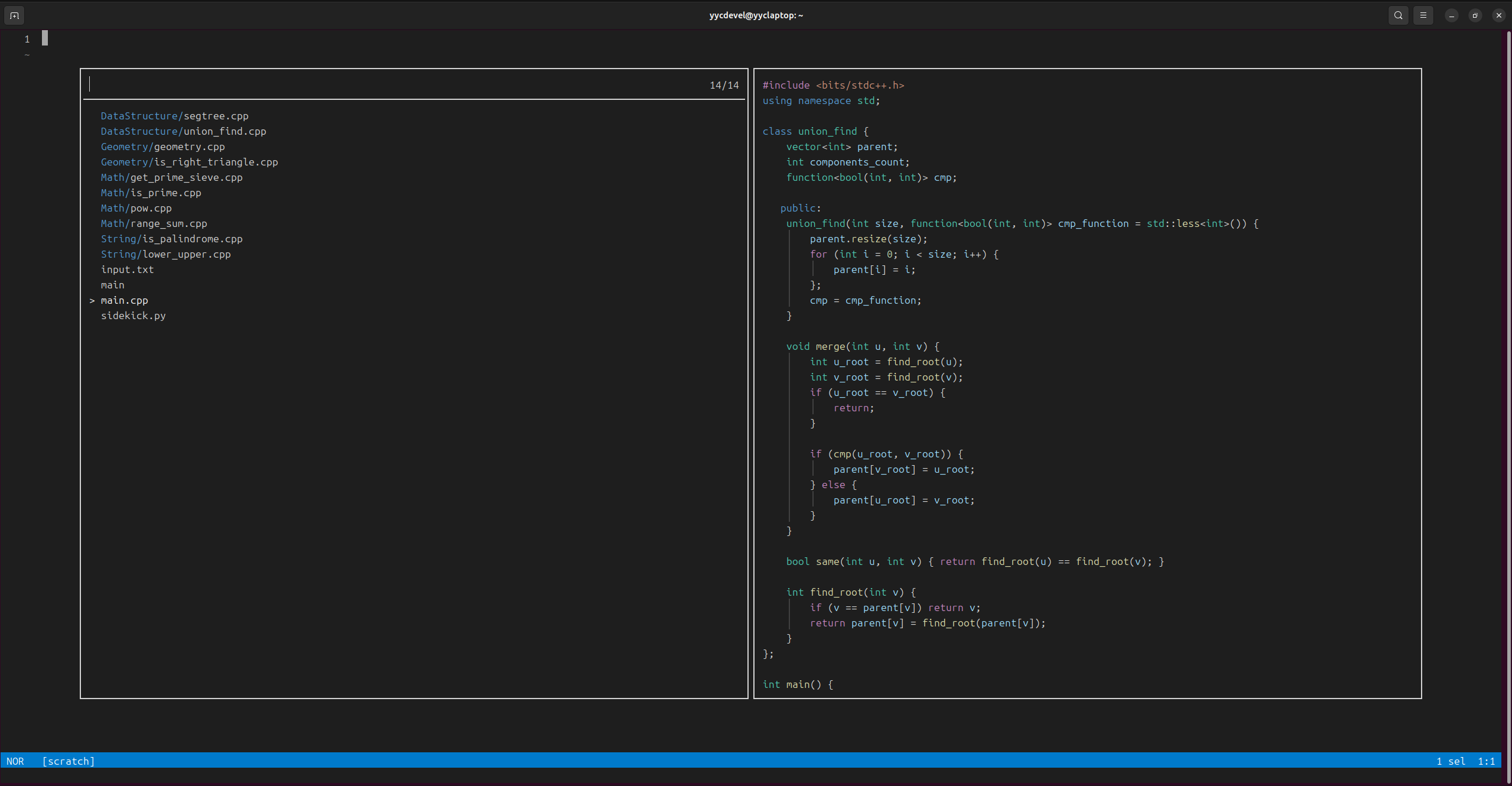This screenshot has height=786, width=1512.
Task: Click the NOR mode indicator
Action: coord(15,761)
